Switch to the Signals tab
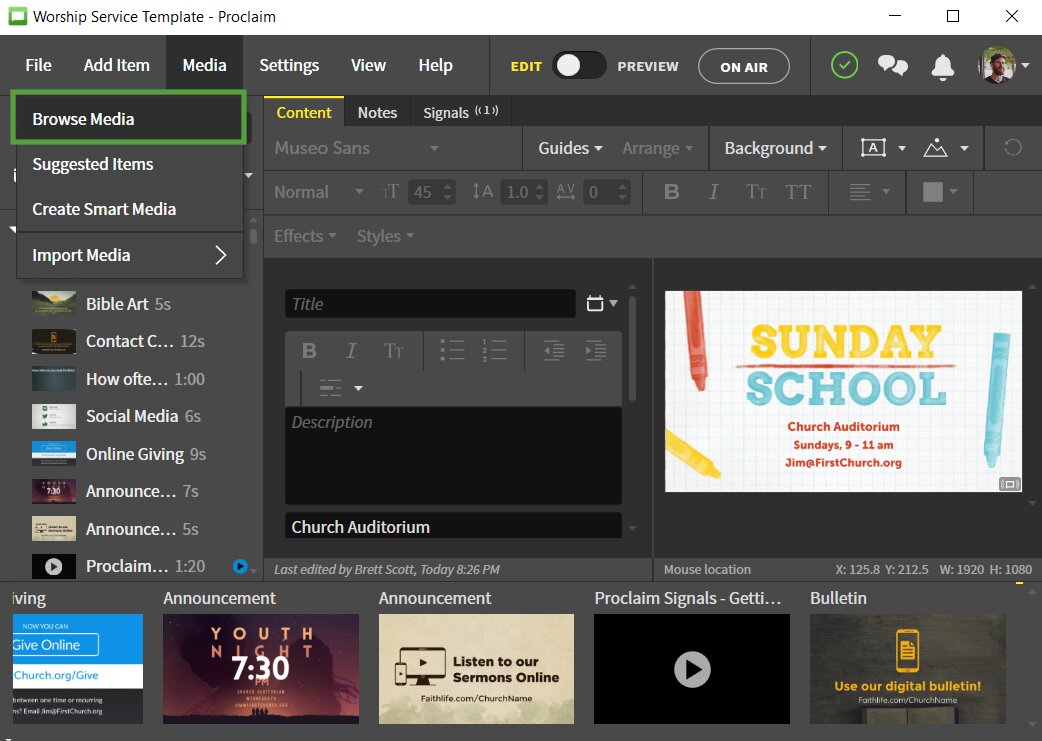1042x741 pixels. 461,112
